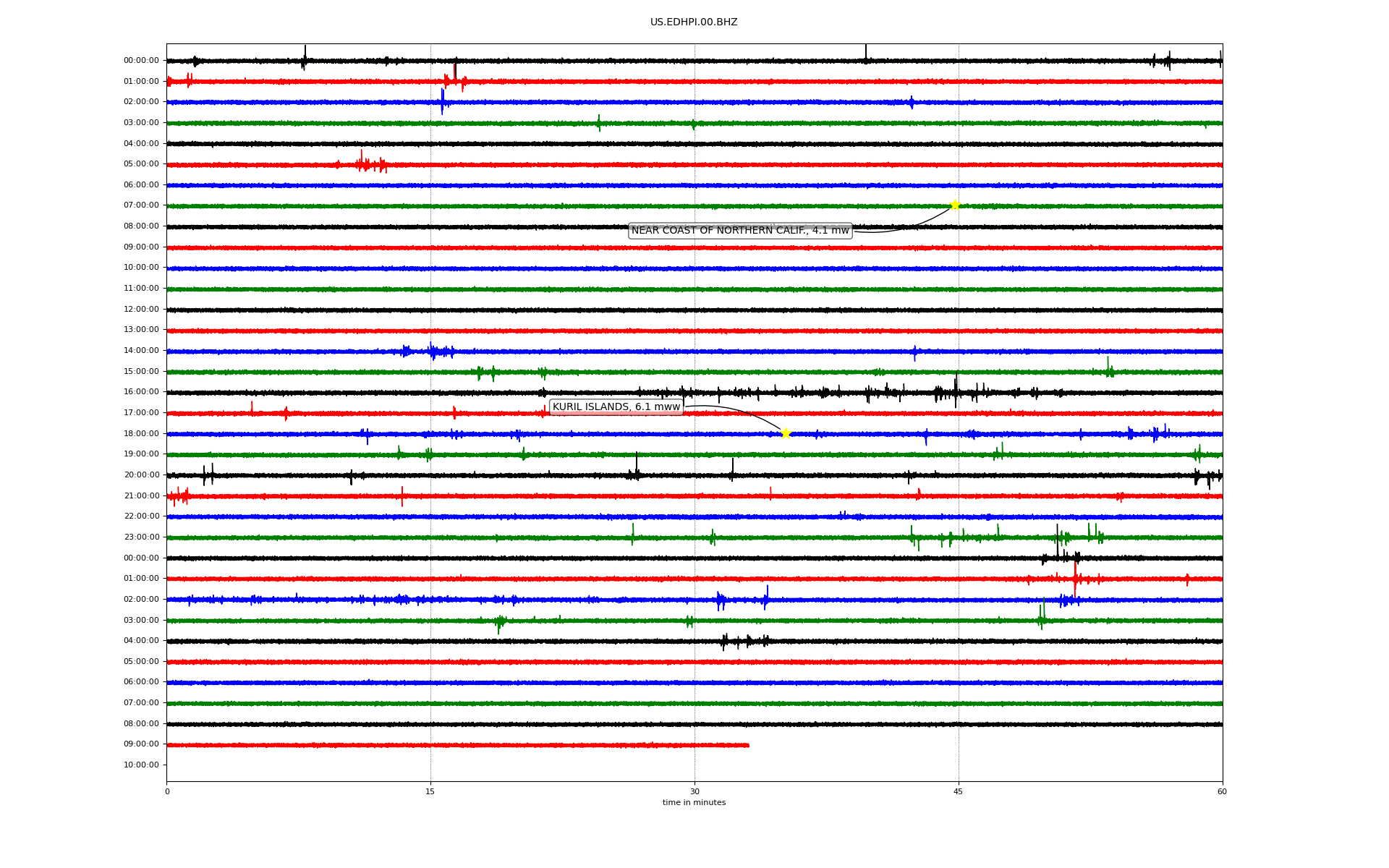Click the 12:00:00 row label

[141, 310]
